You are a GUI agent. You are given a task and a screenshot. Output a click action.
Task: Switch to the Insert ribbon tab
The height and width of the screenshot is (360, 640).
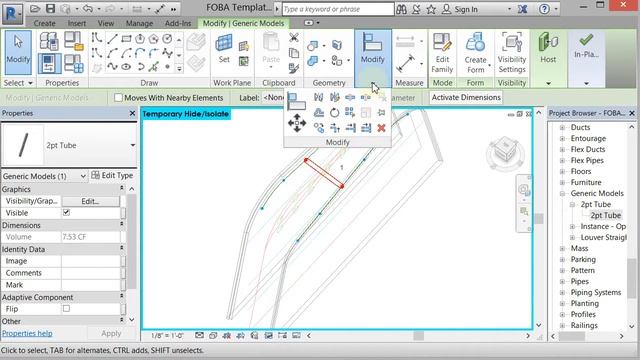coord(77,23)
